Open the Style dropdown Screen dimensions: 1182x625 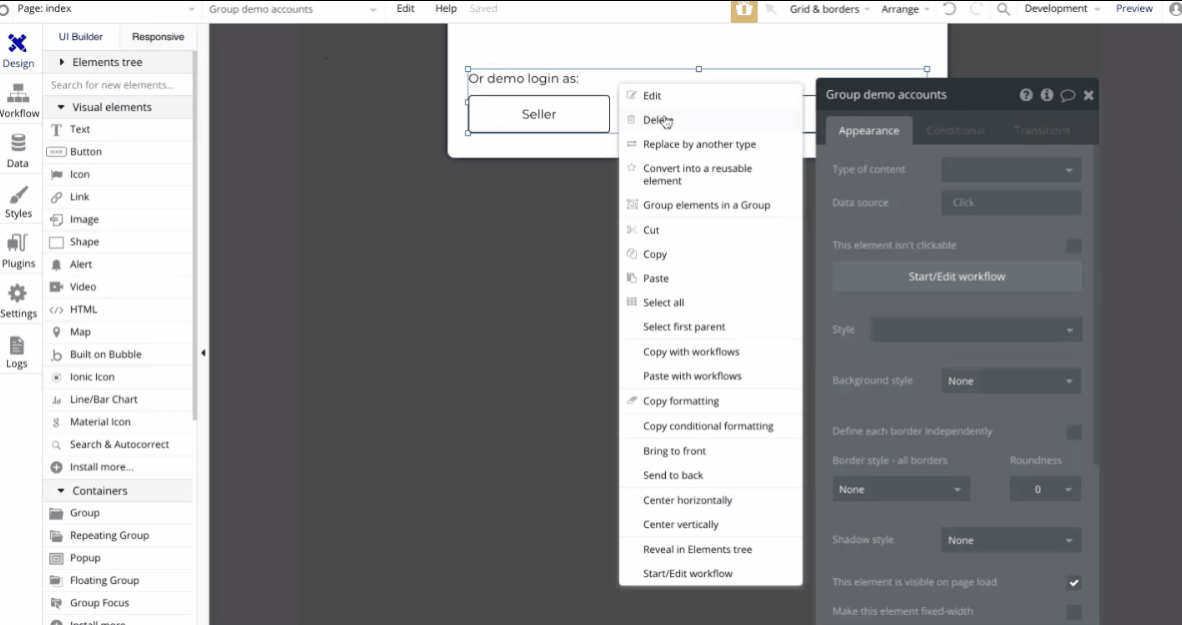pyautogui.click(x=976, y=329)
